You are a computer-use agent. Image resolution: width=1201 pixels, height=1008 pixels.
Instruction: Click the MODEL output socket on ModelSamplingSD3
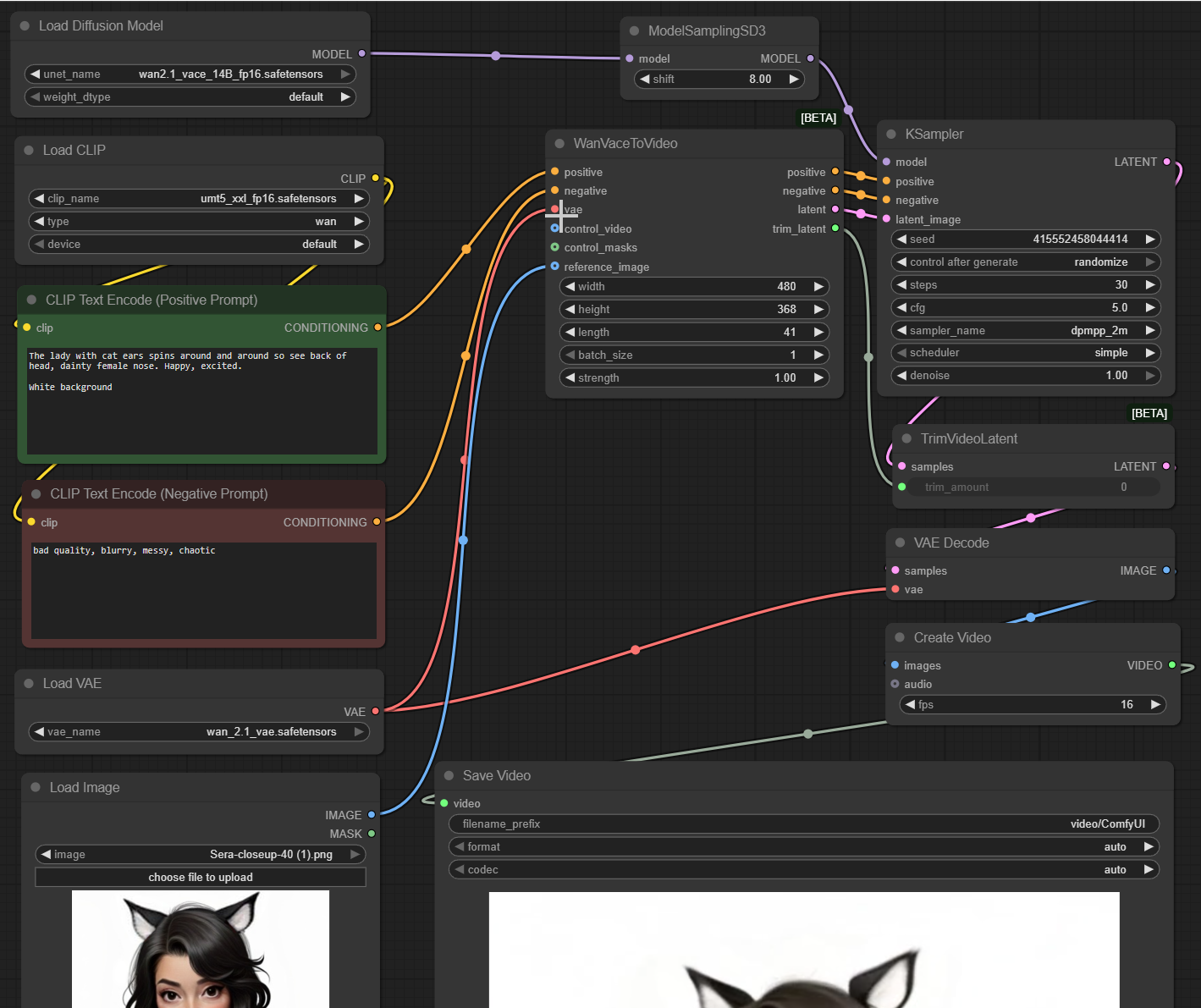tap(810, 58)
